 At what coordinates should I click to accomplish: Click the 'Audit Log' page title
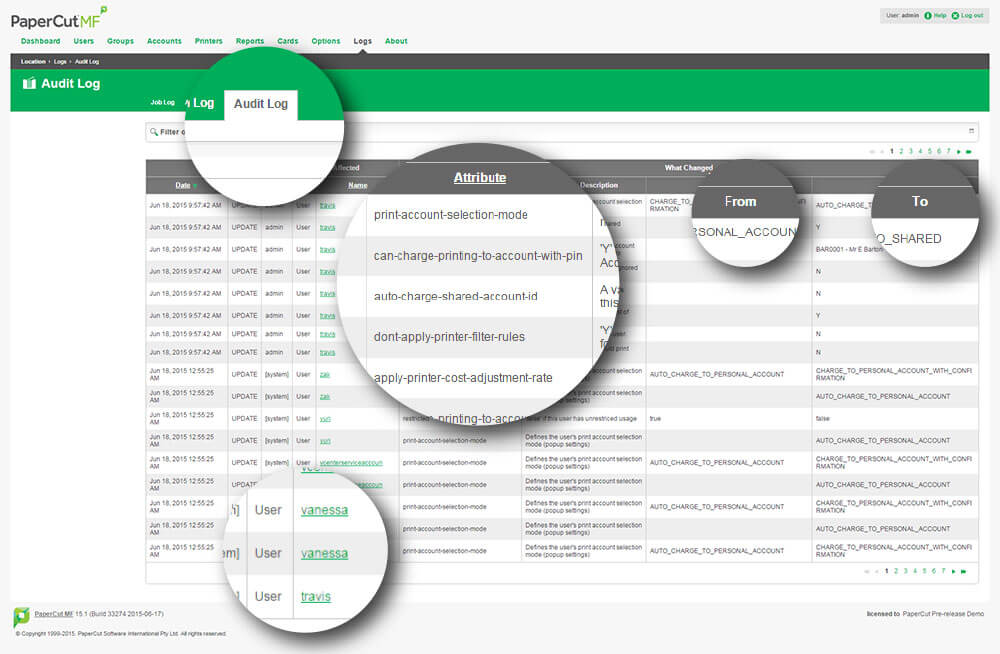[70, 84]
